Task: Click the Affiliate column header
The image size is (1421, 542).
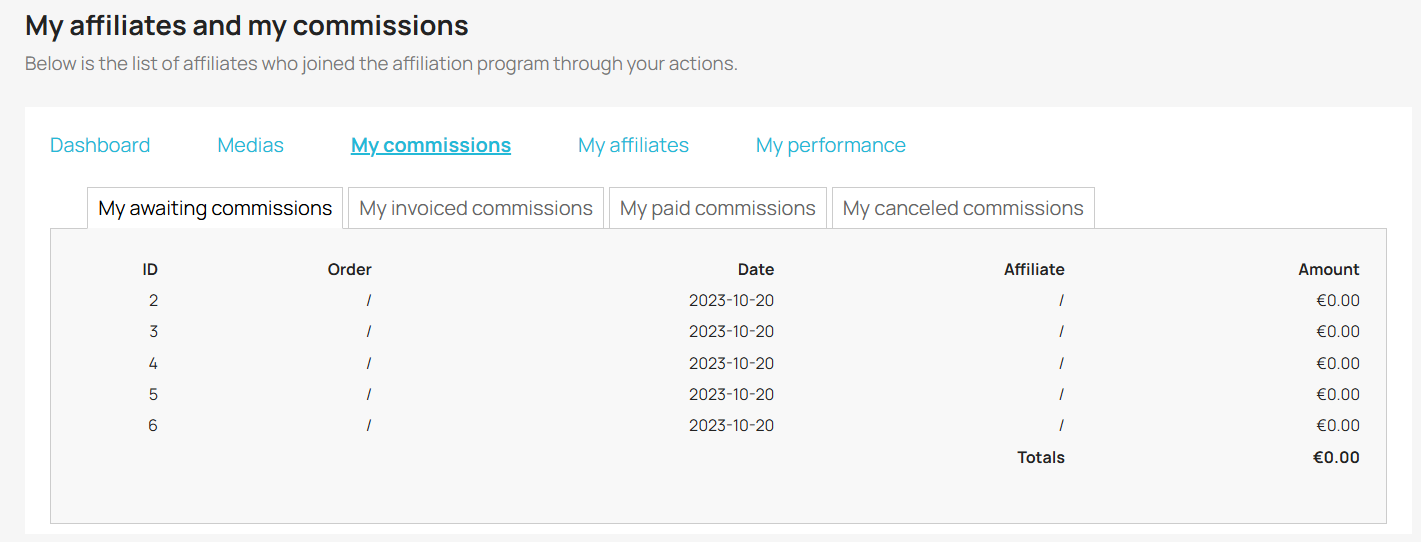Action: (1034, 269)
